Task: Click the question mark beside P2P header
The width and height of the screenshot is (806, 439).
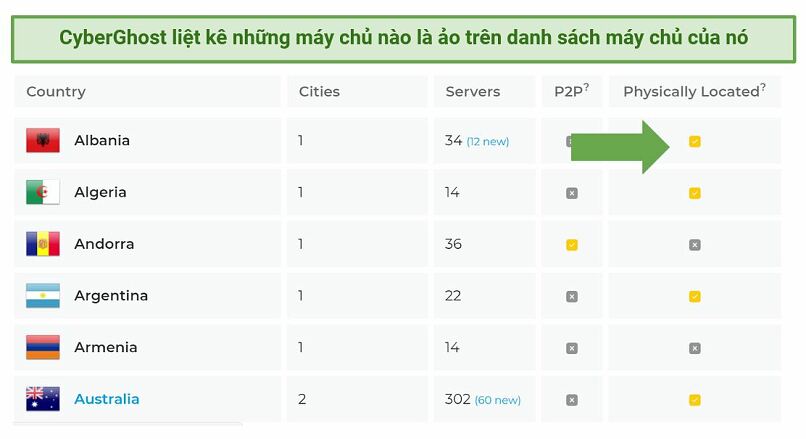Action: (586, 87)
